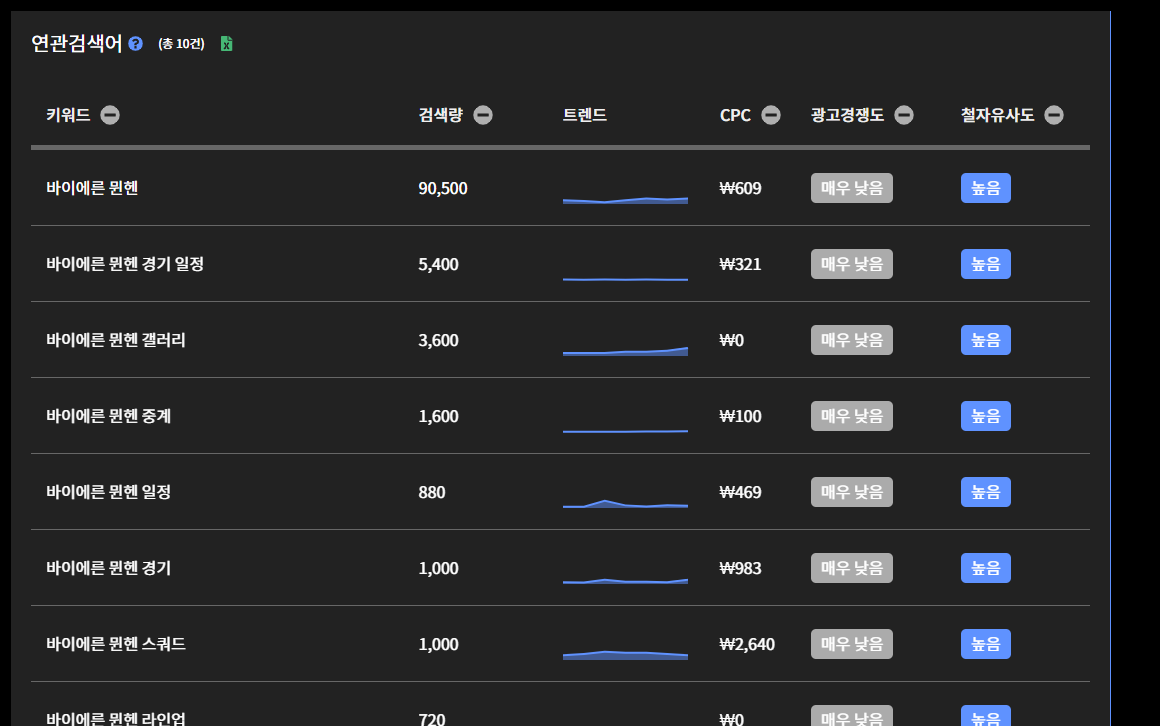This screenshot has height=726, width=1160.
Task: Click the minus icon next to CPC header
Action: tap(771, 115)
